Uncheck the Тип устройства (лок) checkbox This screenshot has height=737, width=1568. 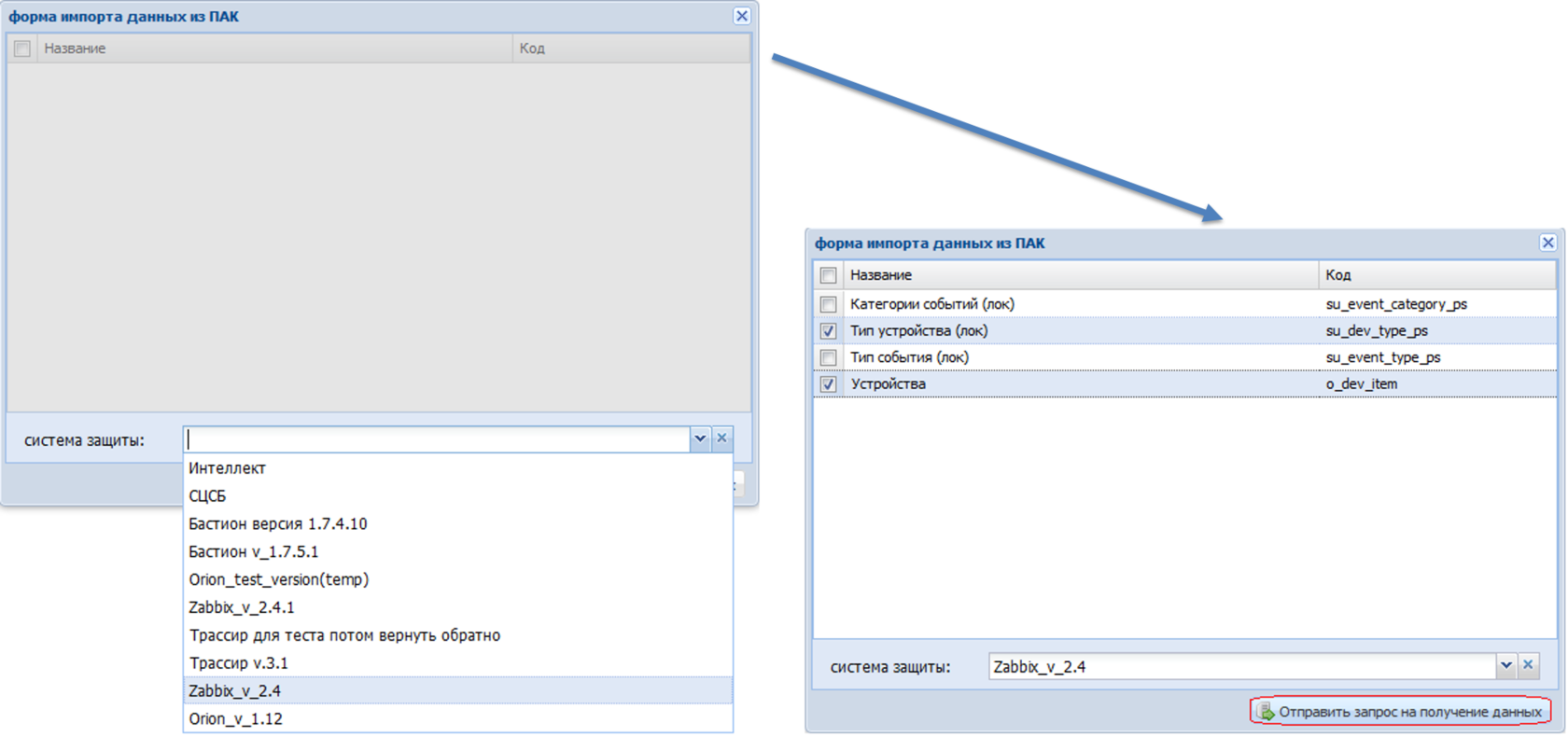pyautogui.click(x=828, y=331)
